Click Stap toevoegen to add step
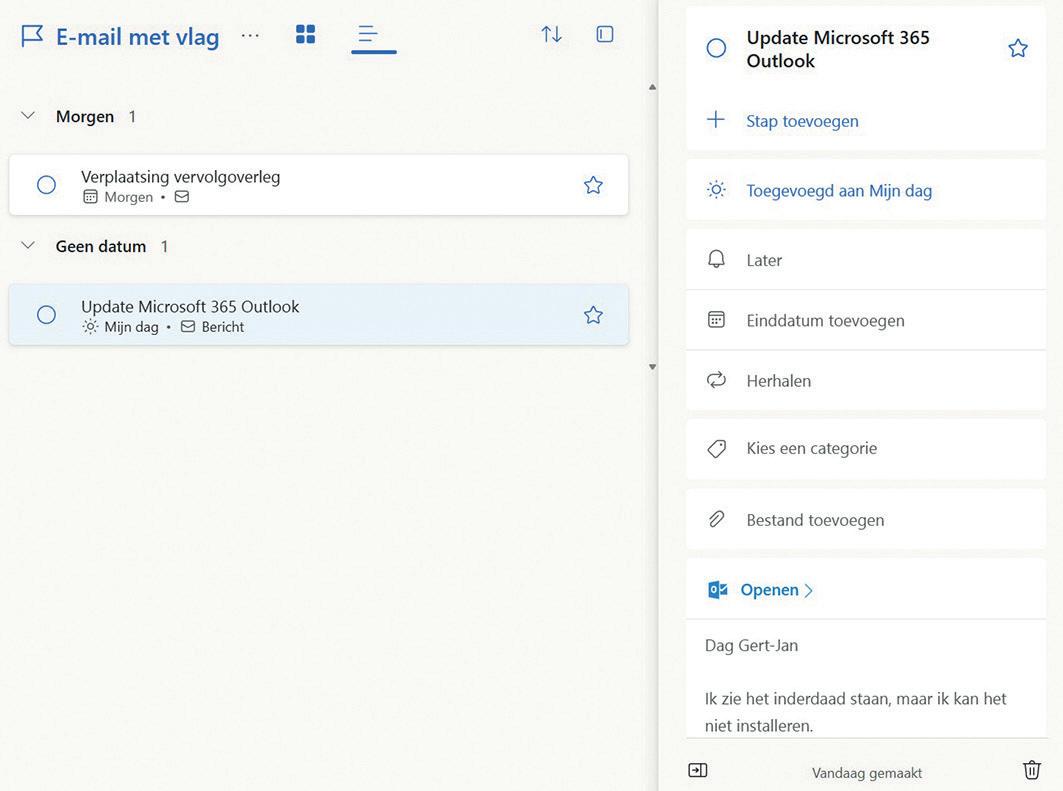This screenshot has height=791, width=1063. [x=802, y=121]
